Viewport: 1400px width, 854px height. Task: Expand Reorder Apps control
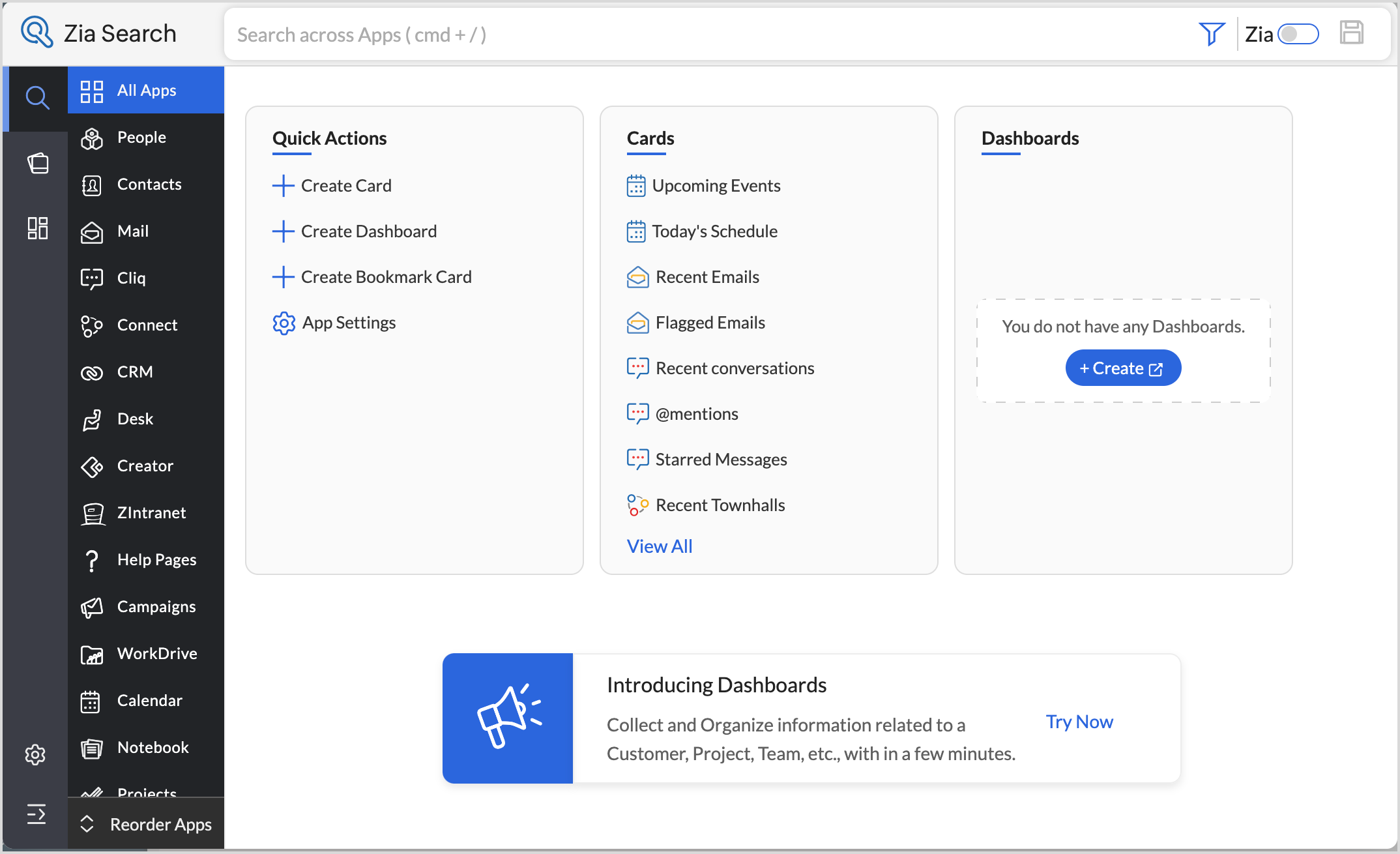pos(146,824)
